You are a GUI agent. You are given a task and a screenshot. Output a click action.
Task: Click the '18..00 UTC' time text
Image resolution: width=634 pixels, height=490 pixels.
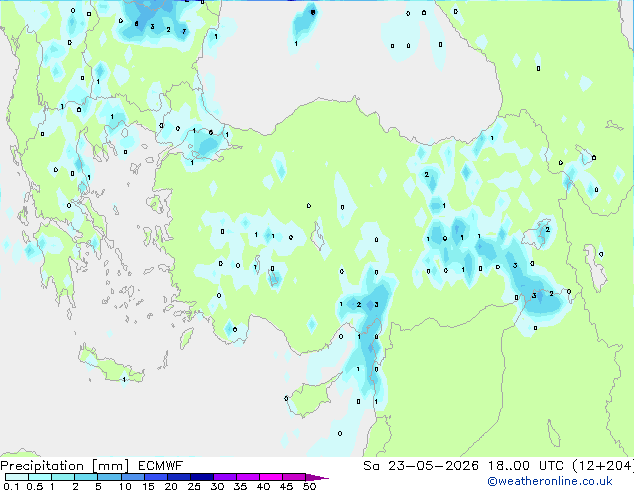(525, 465)
